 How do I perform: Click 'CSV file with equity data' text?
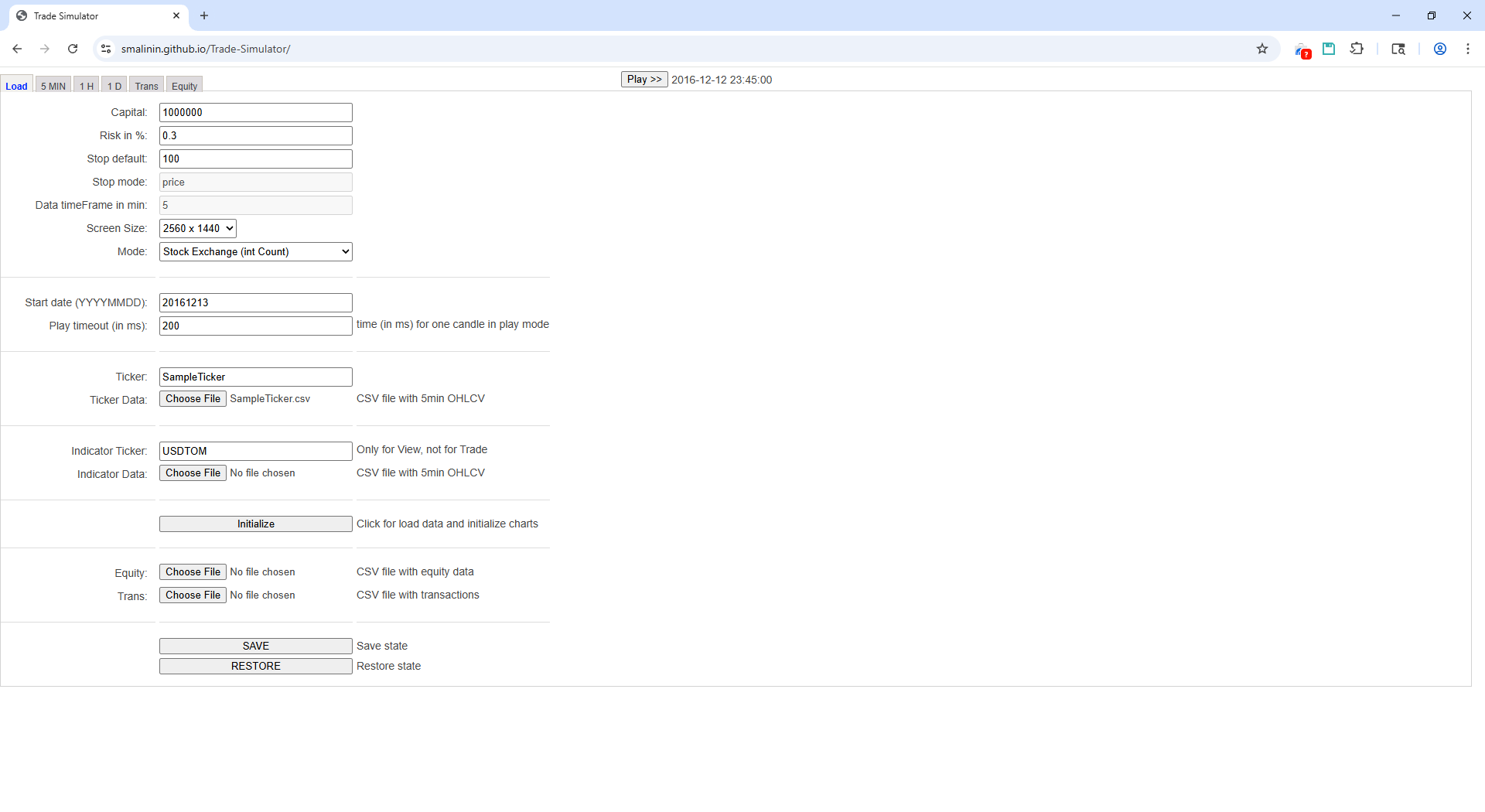click(x=415, y=571)
